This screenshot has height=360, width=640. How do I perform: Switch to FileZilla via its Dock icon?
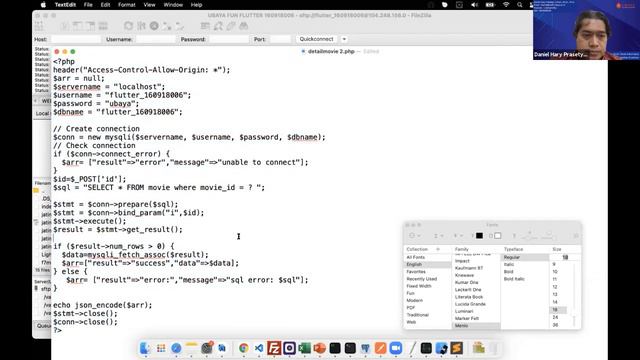pyautogui.click(x=274, y=348)
